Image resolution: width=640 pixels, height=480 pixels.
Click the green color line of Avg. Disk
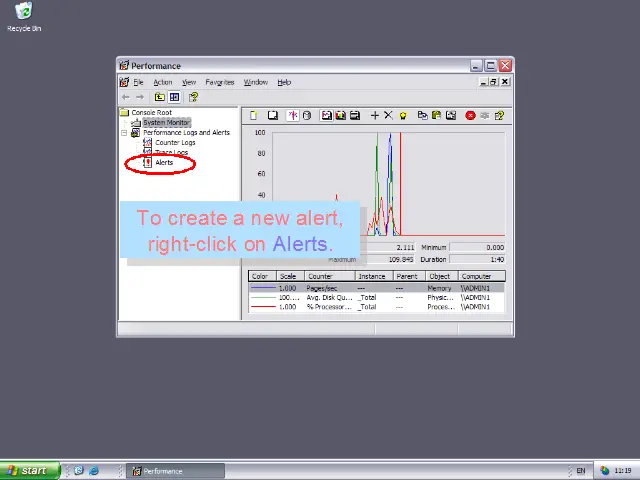coord(263,298)
